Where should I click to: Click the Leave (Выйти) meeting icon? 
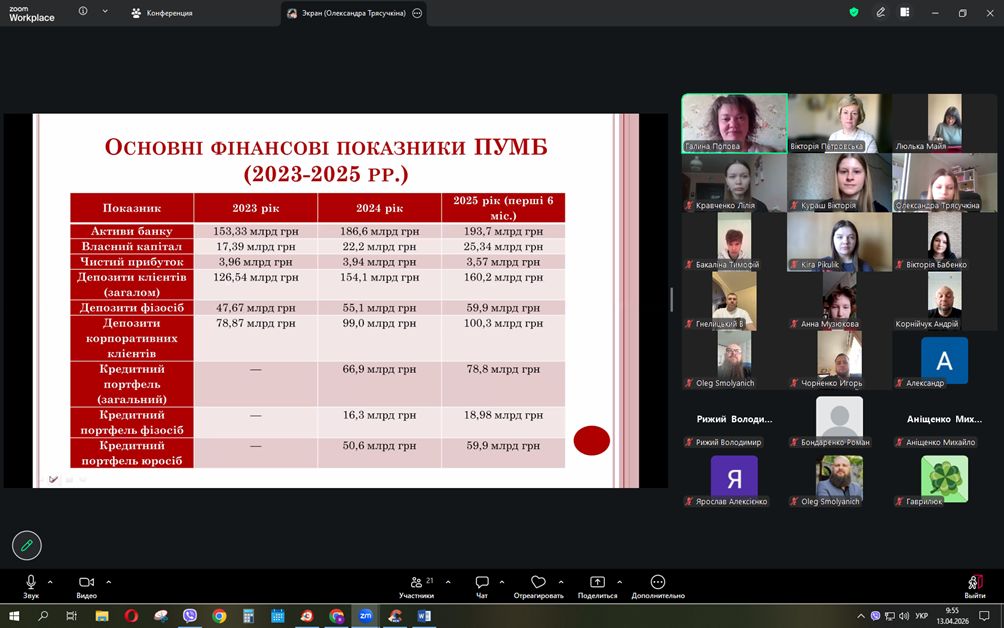pos(974,585)
